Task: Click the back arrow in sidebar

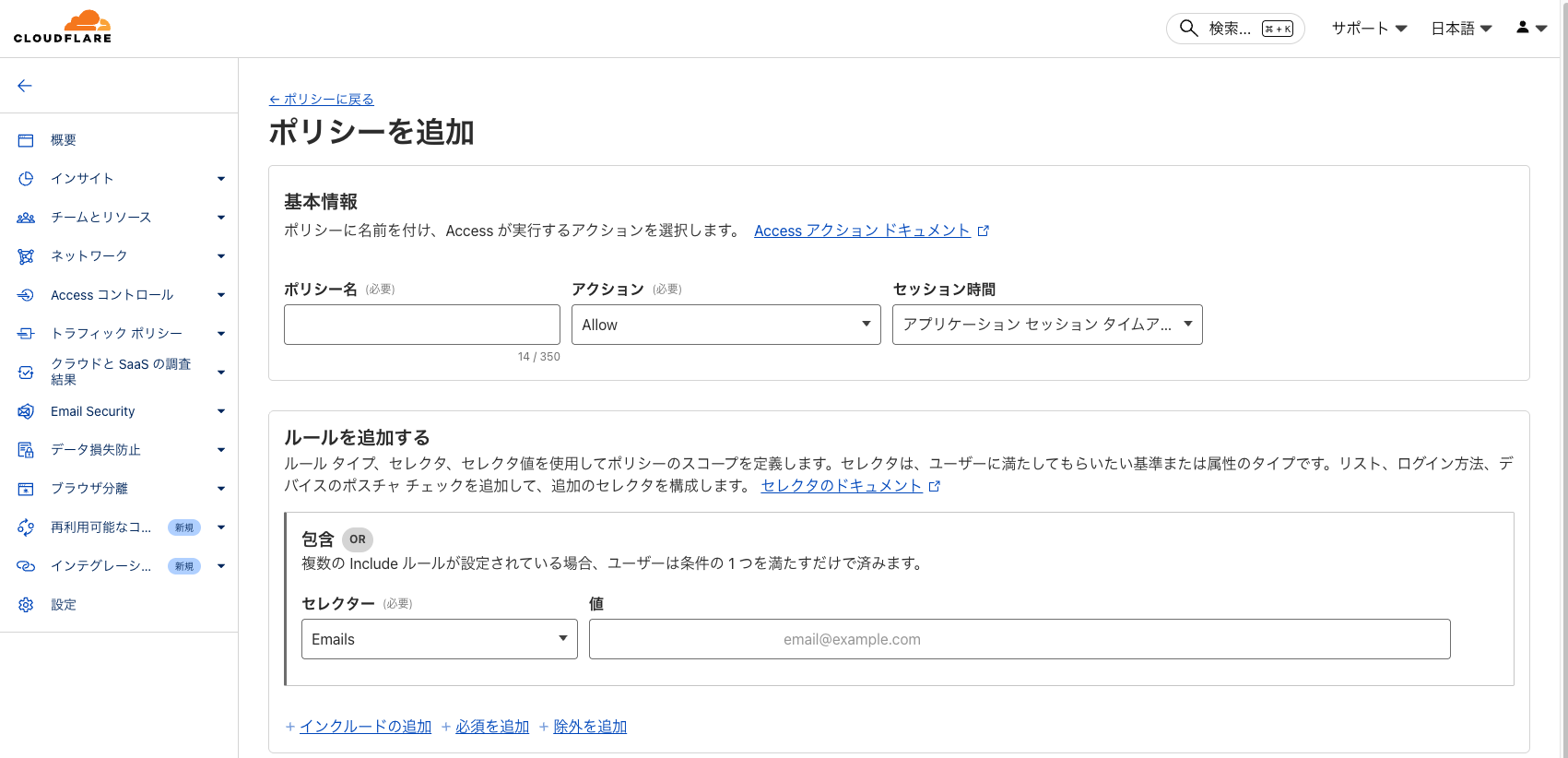Action: point(25,86)
